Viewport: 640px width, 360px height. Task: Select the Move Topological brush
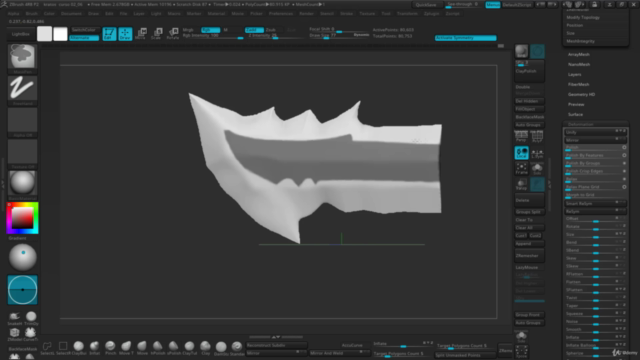click(x=126, y=348)
